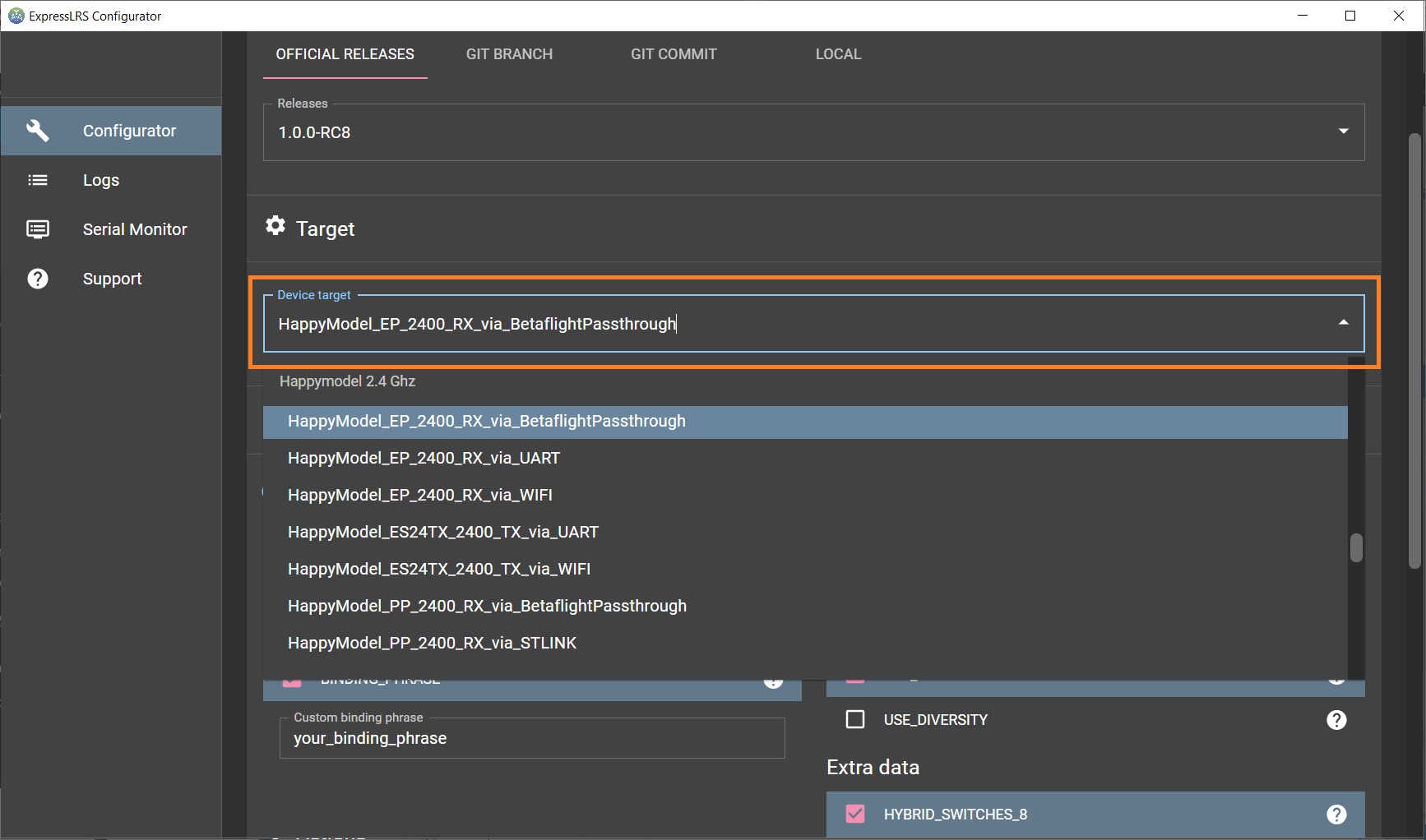Show help for USE_DIVERSITY option

tap(1336, 720)
